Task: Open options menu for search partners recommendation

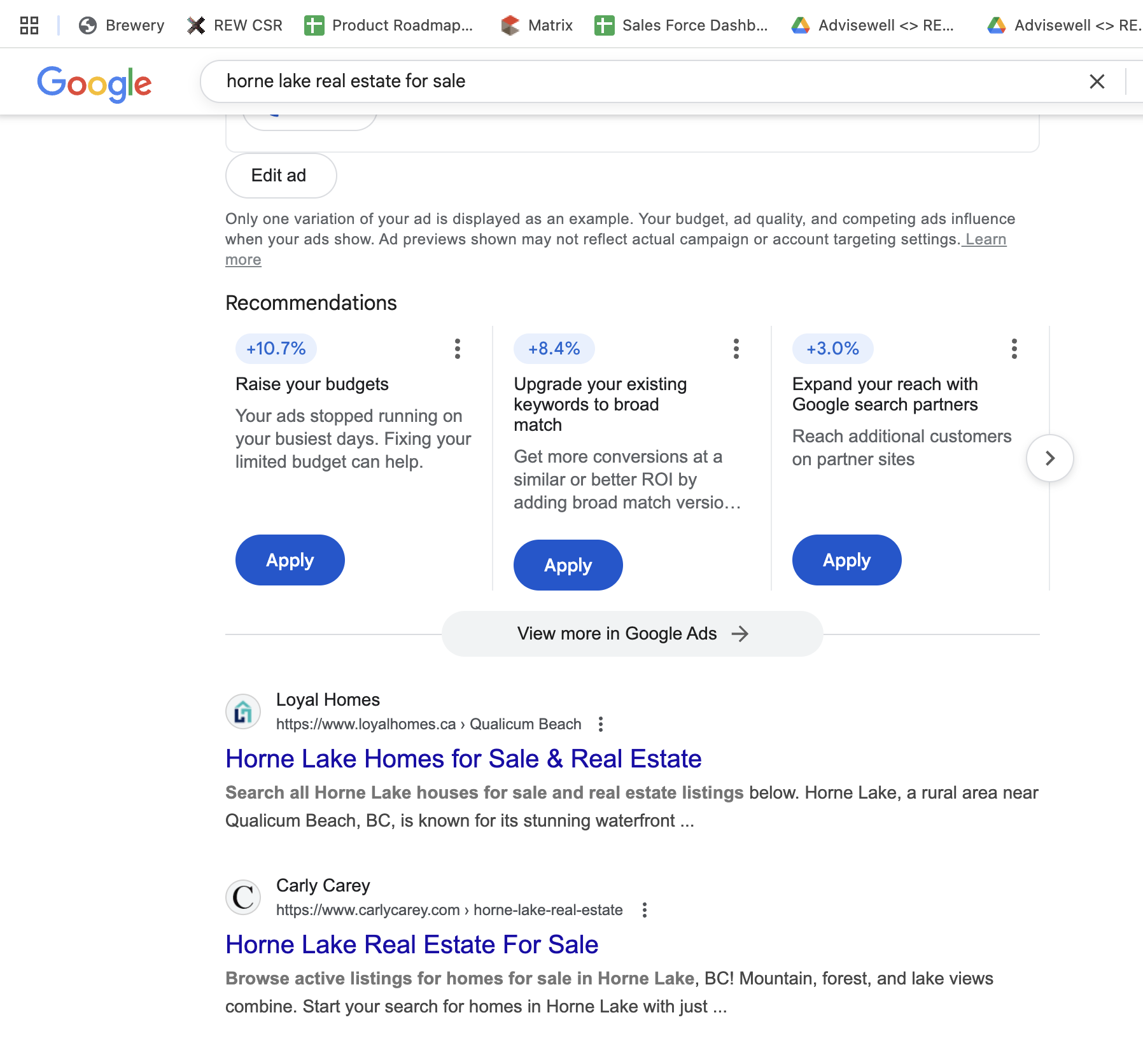Action: coord(1014,349)
